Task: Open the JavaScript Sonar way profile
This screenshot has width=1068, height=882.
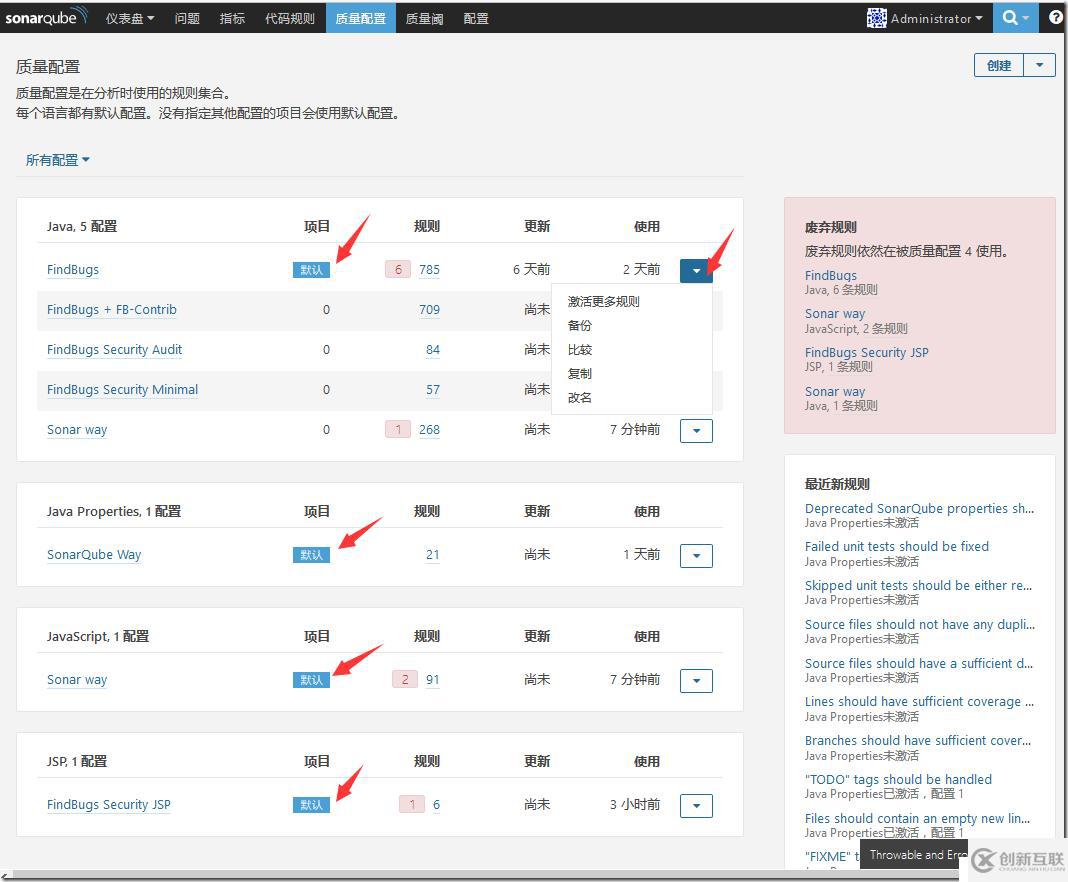Action: [x=77, y=680]
